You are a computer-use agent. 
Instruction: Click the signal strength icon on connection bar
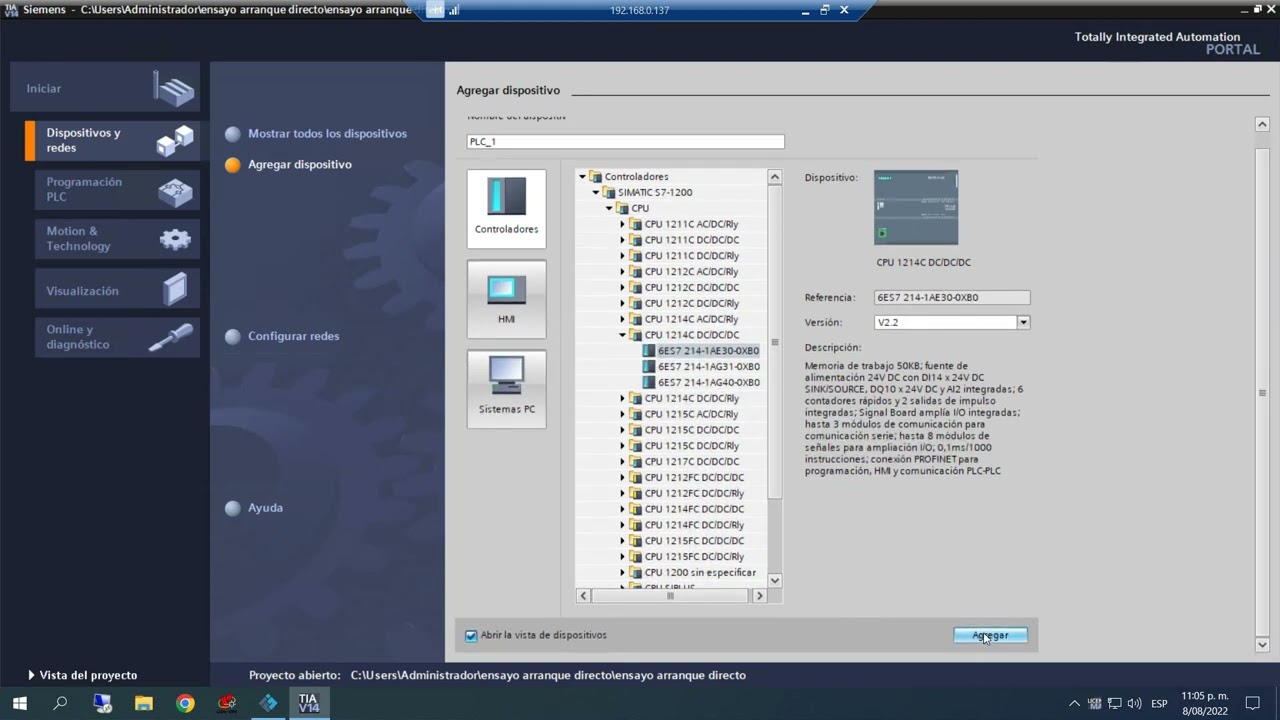coord(454,10)
